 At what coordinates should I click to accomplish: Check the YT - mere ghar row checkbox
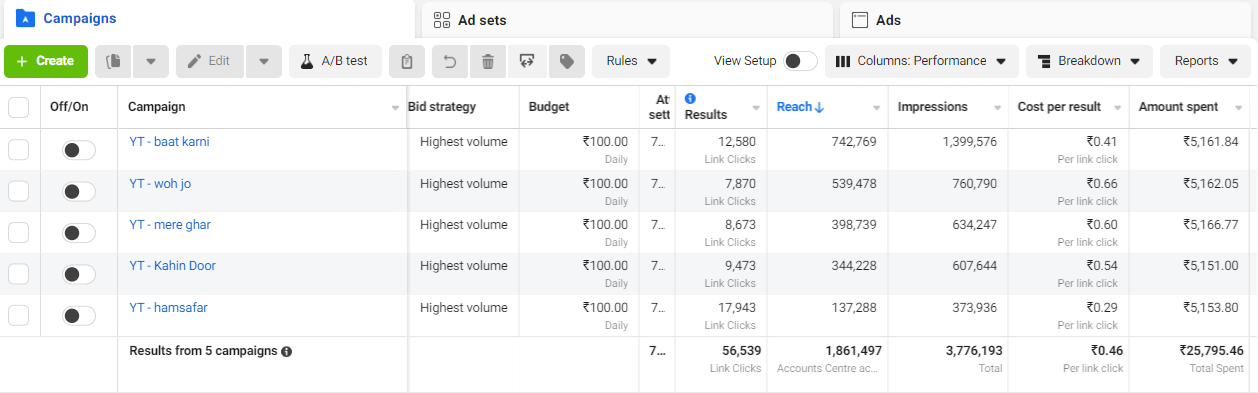18,233
